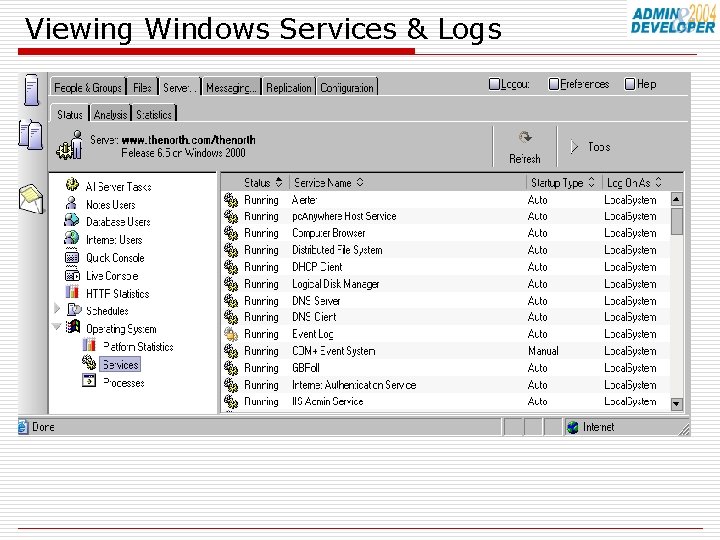The width and height of the screenshot is (720, 540).
Task: Click the HTTP Statistics chart icon
Action: click(72, 292)
